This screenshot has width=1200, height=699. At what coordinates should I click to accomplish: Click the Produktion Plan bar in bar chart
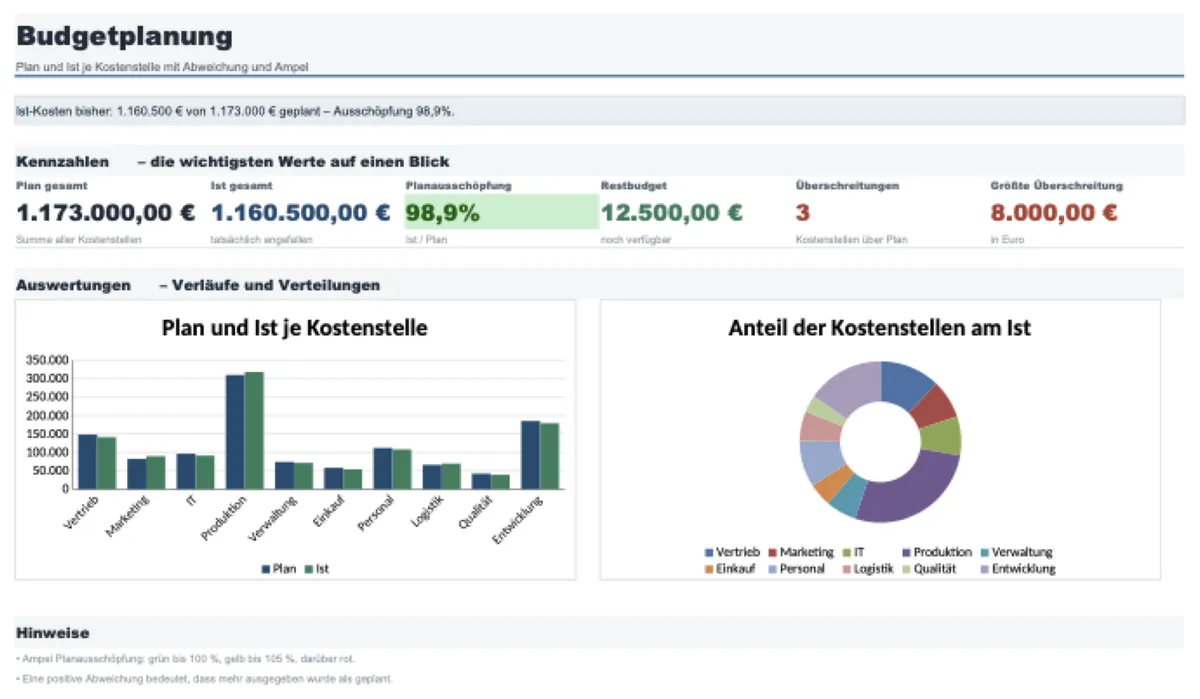tap(235, 432)
